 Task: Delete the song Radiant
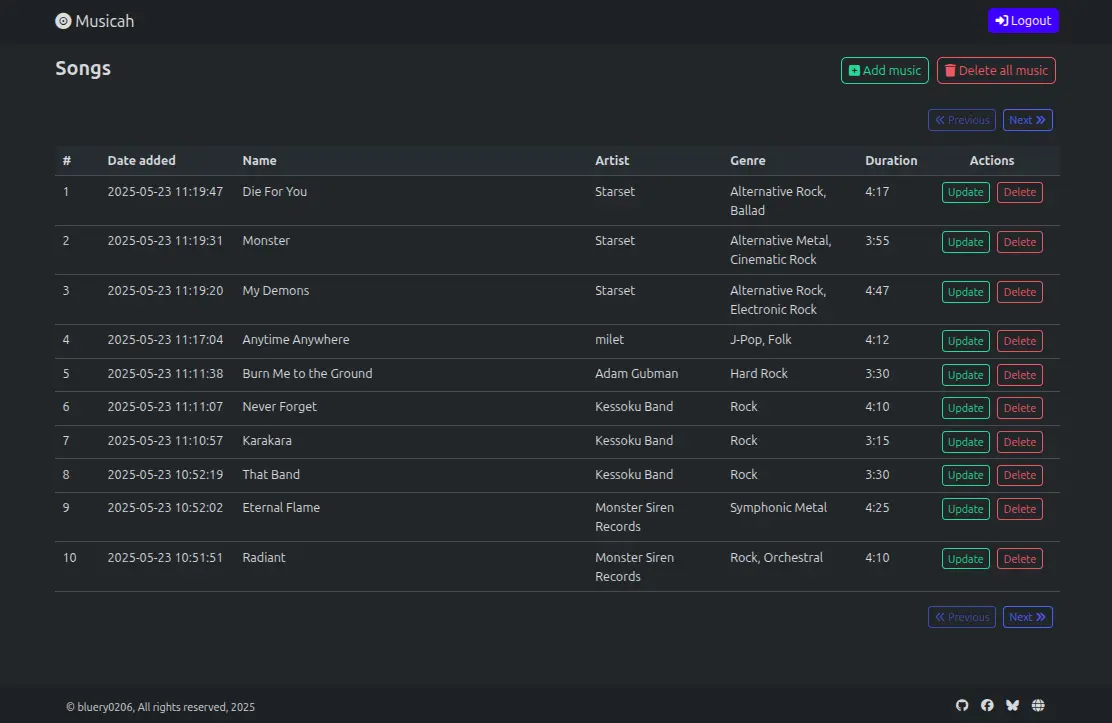pos(1019,559)
